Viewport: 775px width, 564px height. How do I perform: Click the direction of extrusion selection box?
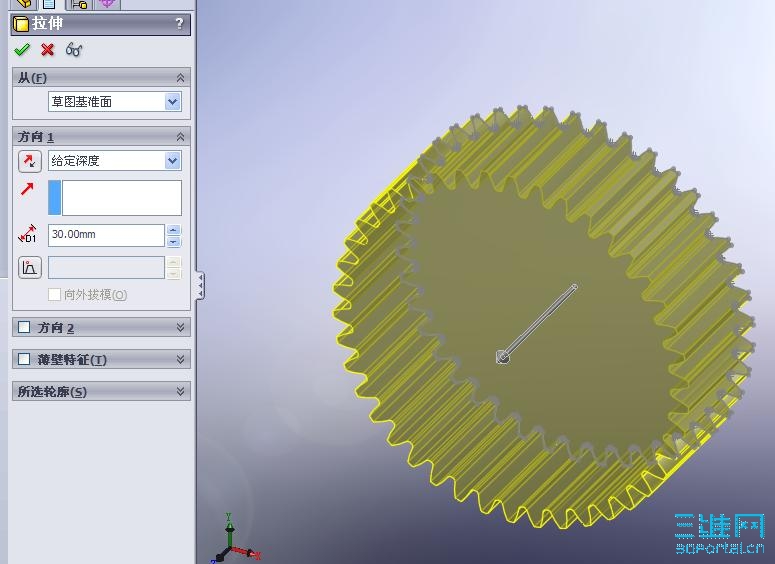(115, 198)
